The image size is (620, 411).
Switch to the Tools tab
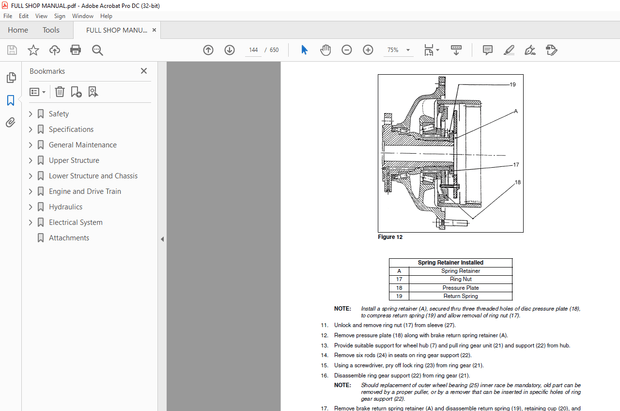(x=51, y=30)
